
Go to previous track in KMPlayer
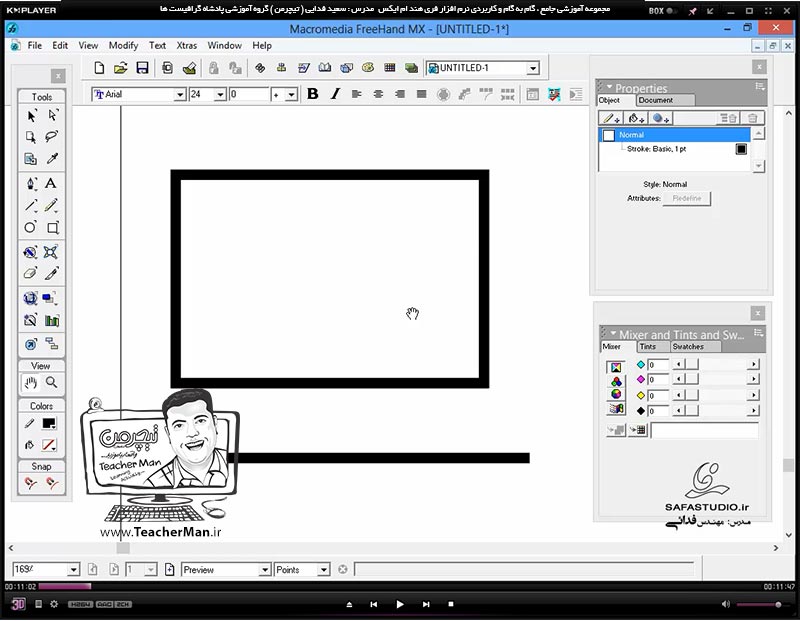coord(373,604)
